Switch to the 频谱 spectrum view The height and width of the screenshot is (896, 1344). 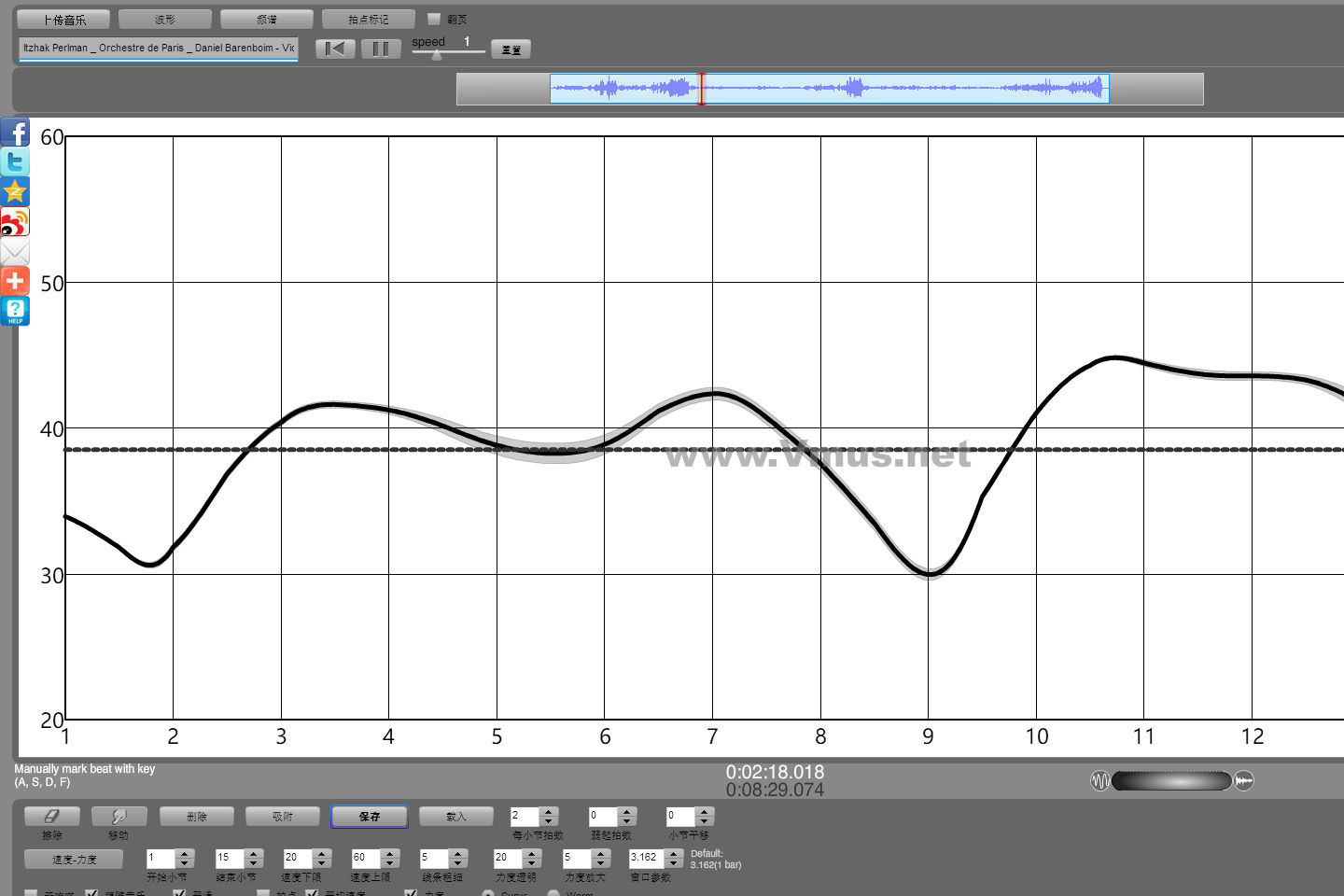click(267, 19)
